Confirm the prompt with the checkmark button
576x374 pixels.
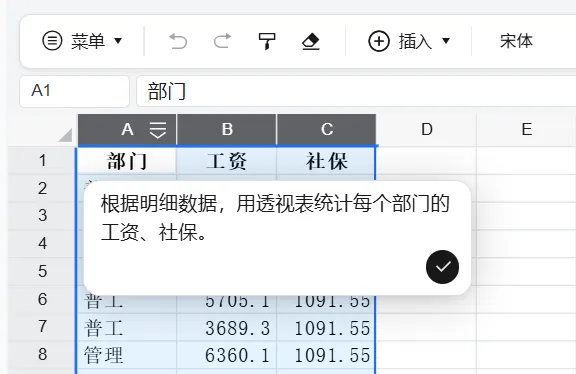442,267
